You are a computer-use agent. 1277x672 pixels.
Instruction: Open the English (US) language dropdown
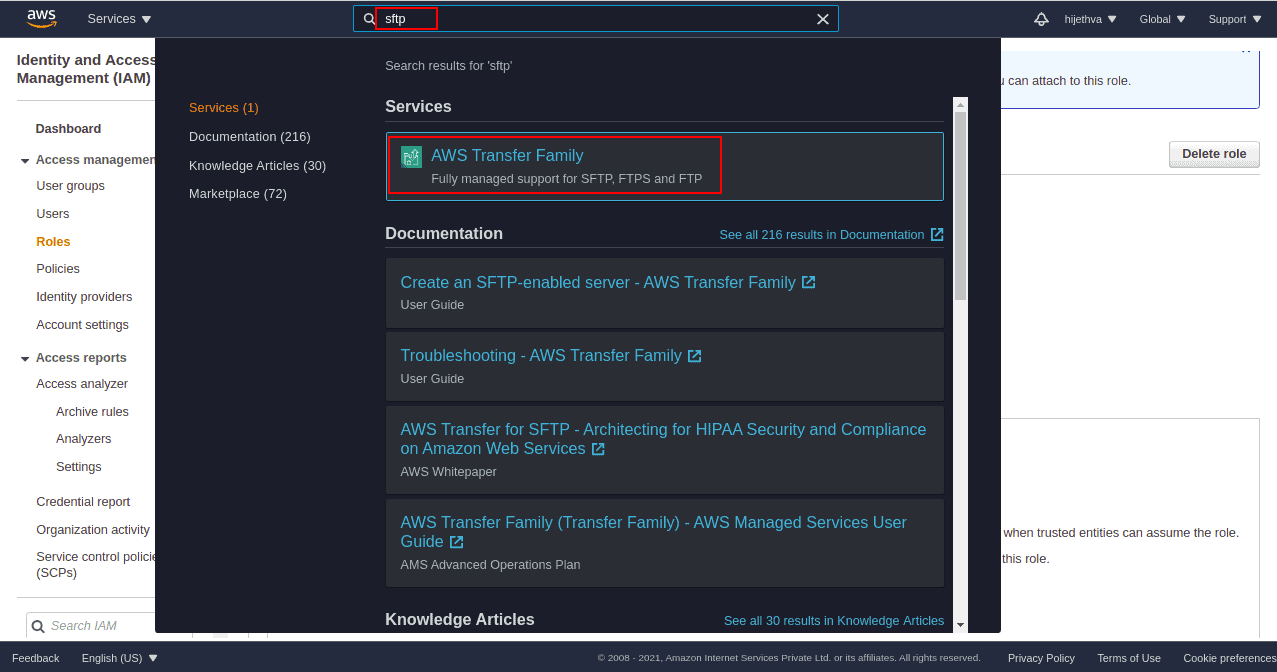click(120, 658)
